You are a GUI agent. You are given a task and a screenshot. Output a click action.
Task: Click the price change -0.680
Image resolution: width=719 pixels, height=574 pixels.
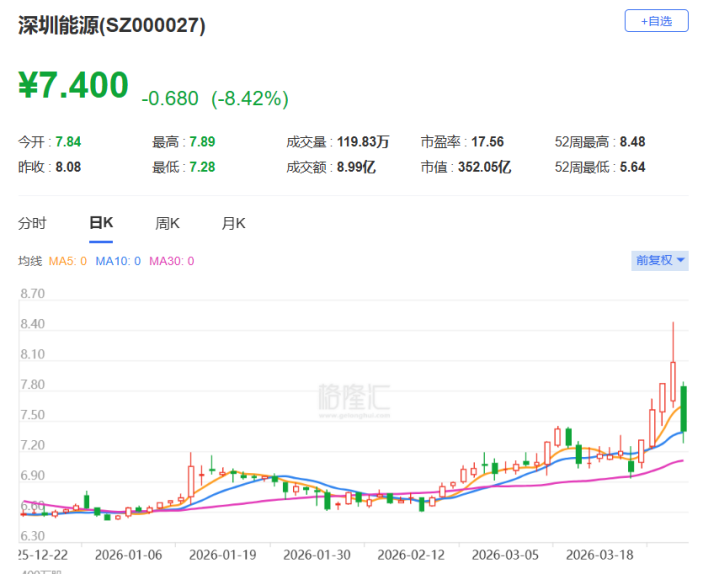click(x=170, y=99)
